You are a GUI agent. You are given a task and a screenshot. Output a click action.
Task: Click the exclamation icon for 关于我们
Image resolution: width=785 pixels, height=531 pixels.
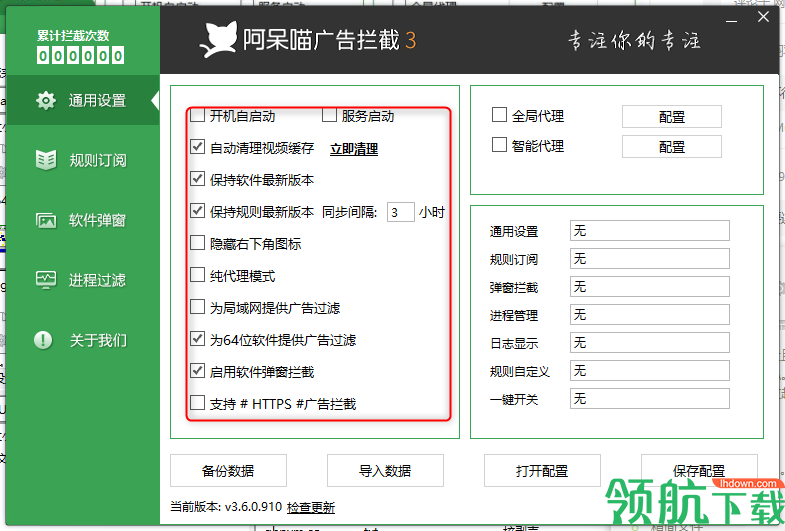click(x=44, y=340)
